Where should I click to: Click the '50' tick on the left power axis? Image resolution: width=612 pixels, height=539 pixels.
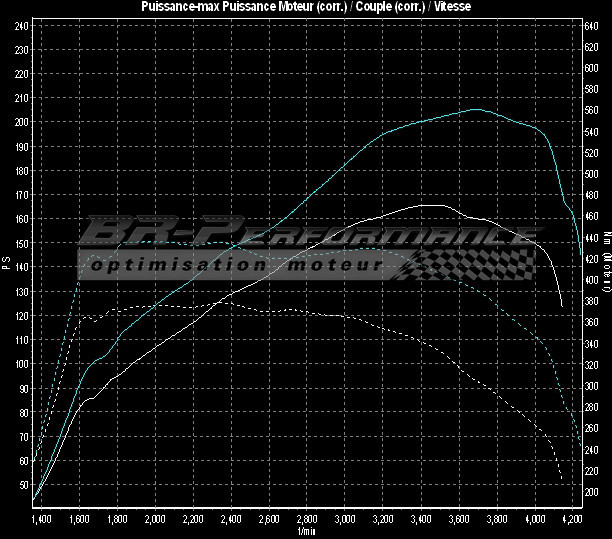(23, 485)
